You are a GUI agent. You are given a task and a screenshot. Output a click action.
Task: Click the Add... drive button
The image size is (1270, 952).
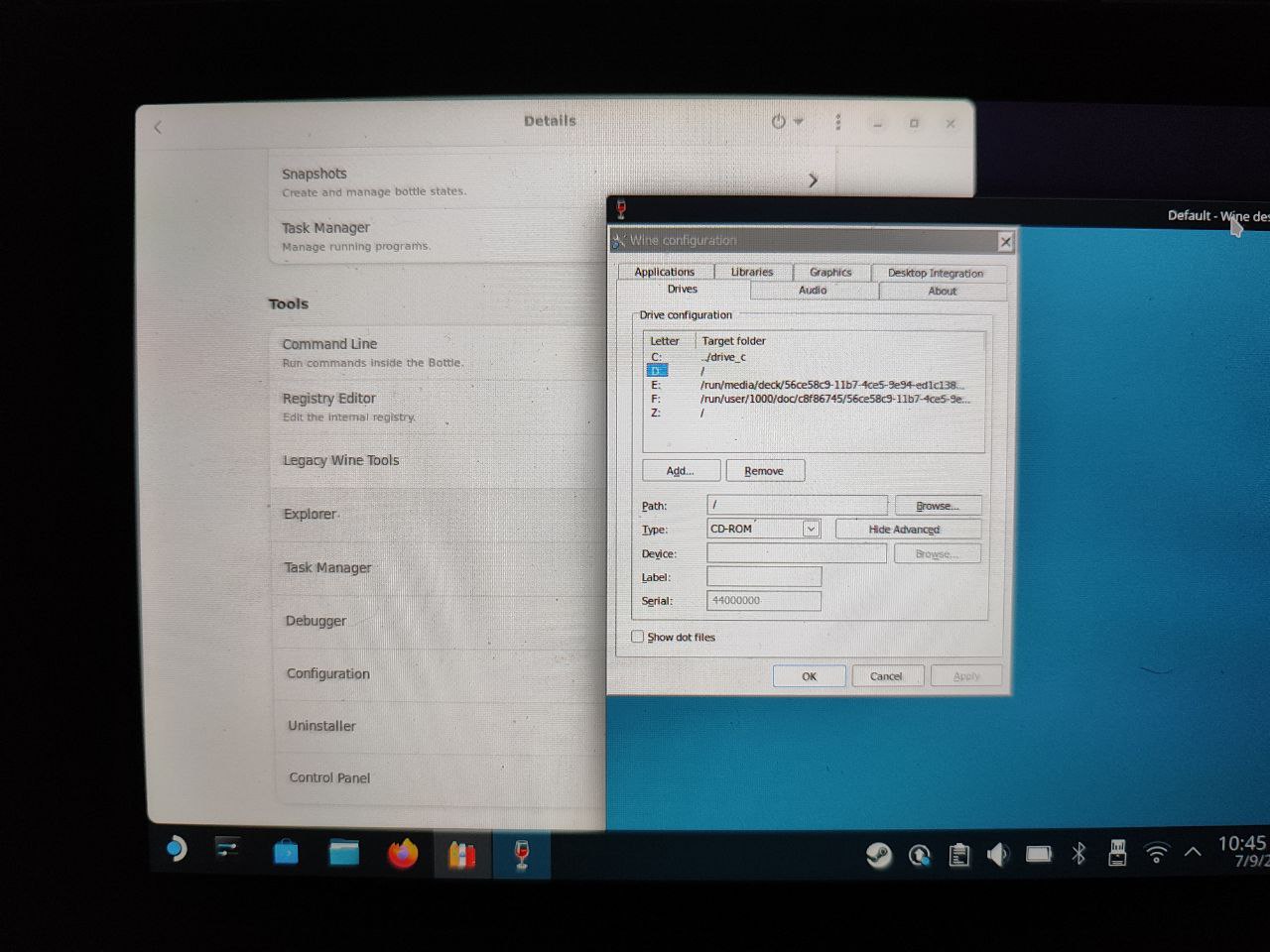point(681,471)
